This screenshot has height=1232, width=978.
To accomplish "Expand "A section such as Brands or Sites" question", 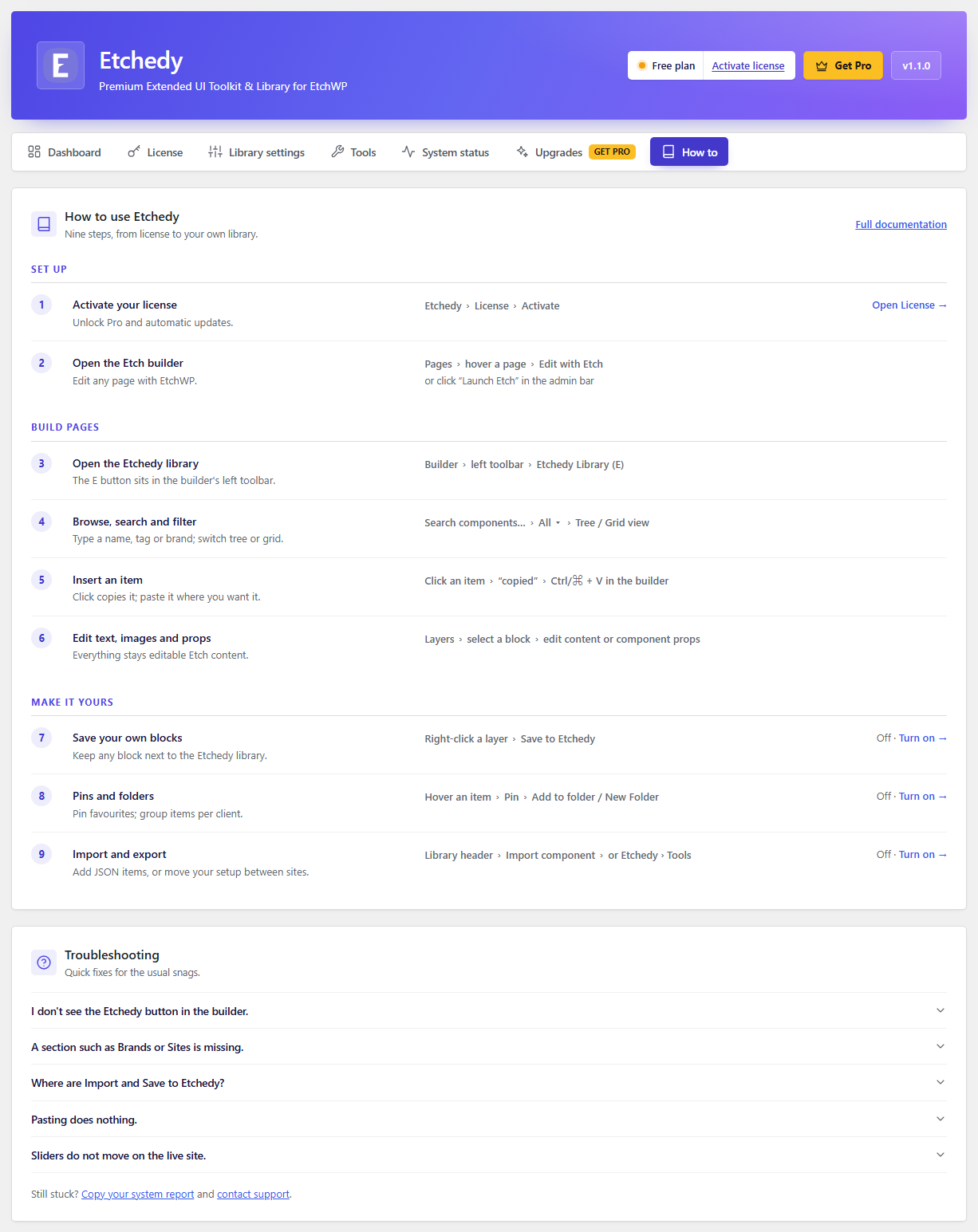I will point(489,1047).
